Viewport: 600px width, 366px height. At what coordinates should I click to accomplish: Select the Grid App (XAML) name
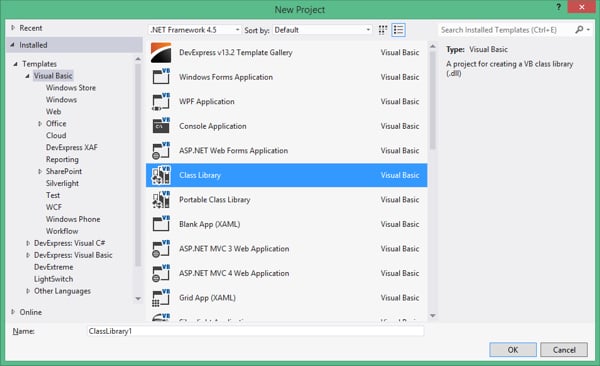click(207, 297)
